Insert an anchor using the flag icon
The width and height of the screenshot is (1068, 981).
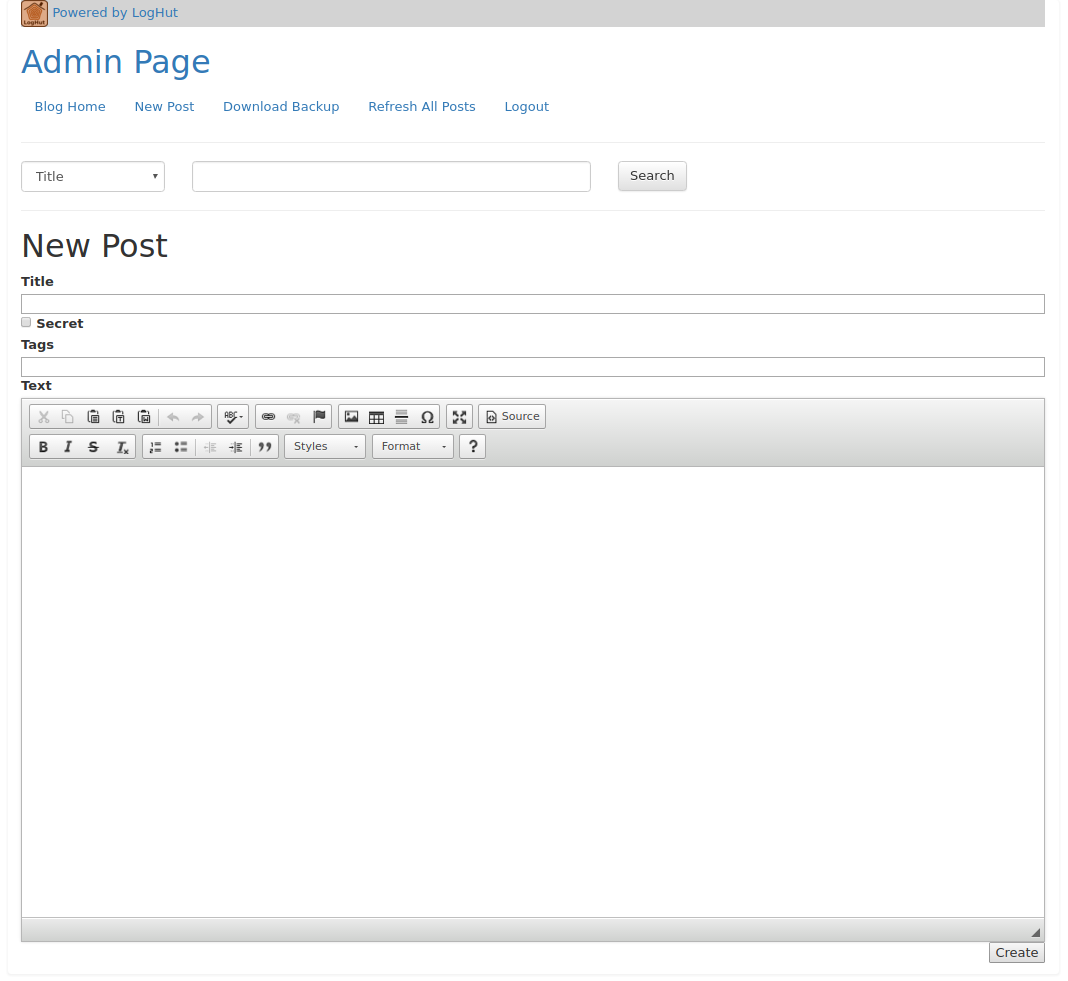tap(318, 416)
